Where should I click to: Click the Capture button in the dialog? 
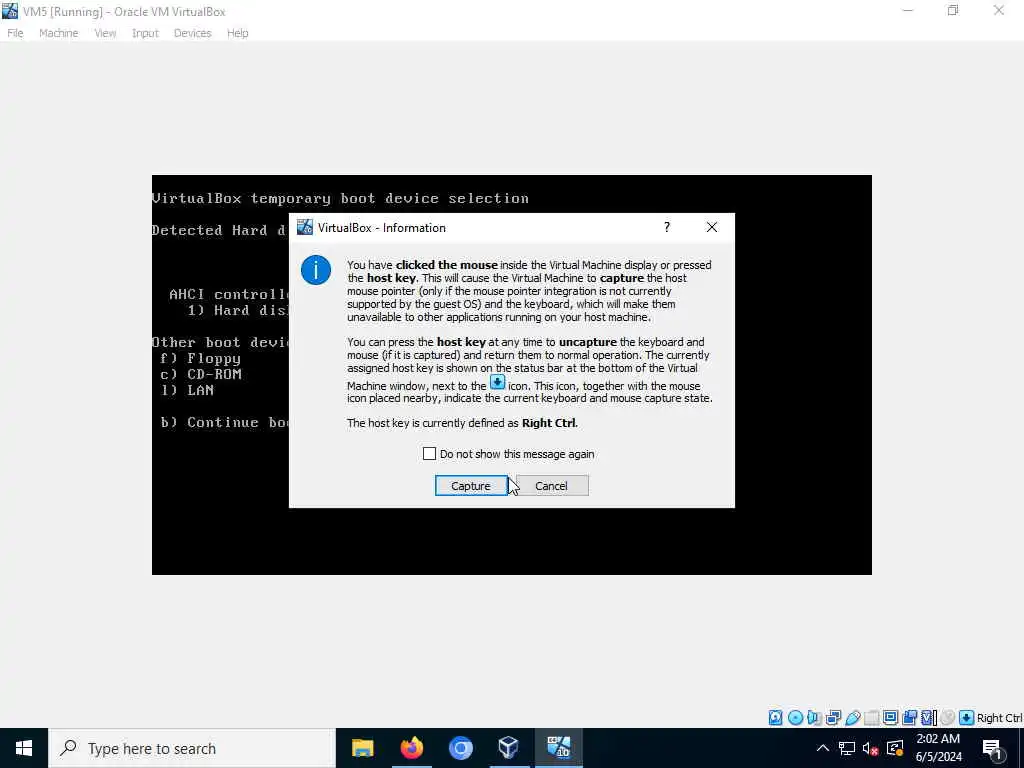pos(470,485)
